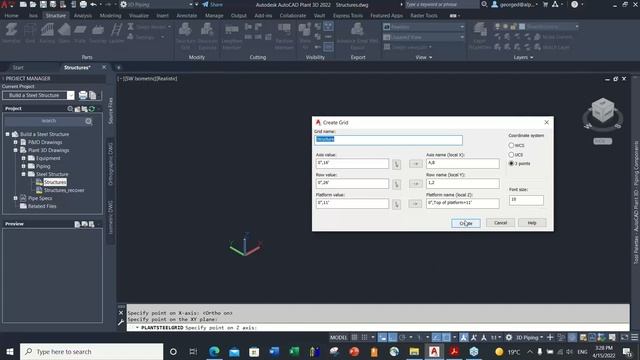640x360 pixels.
Task: Select the 3 points coordinate system option
Action: pyautogui.click(x=511, y=163)
